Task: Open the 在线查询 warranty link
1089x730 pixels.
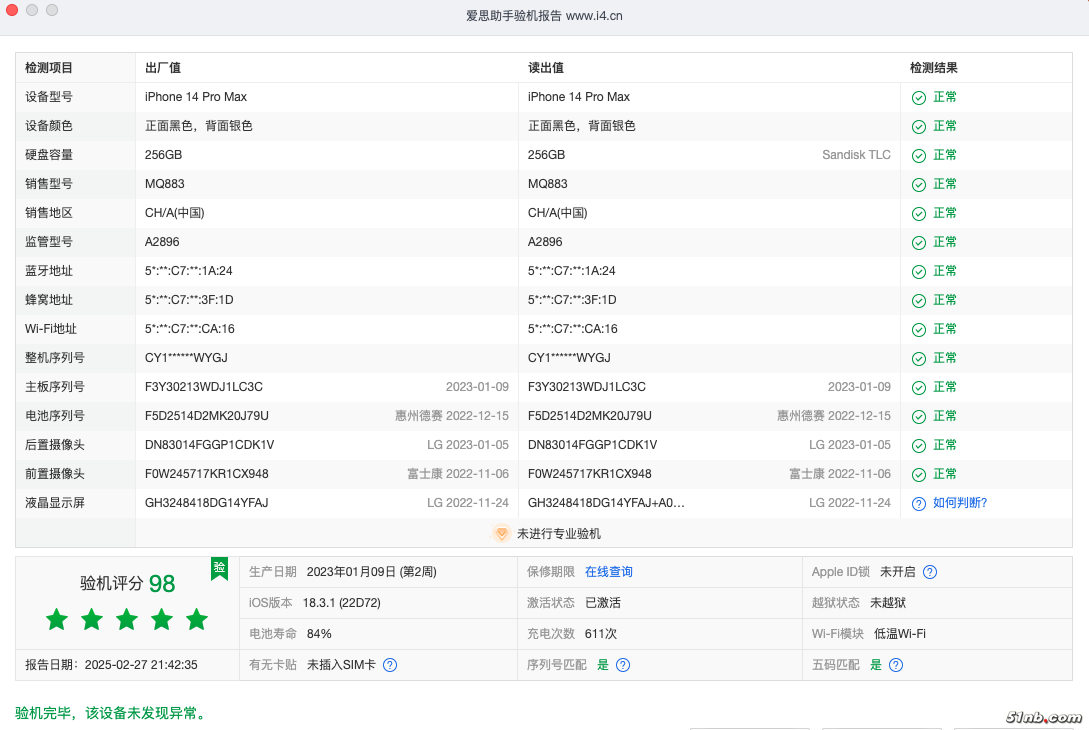Action: (608, 572)
